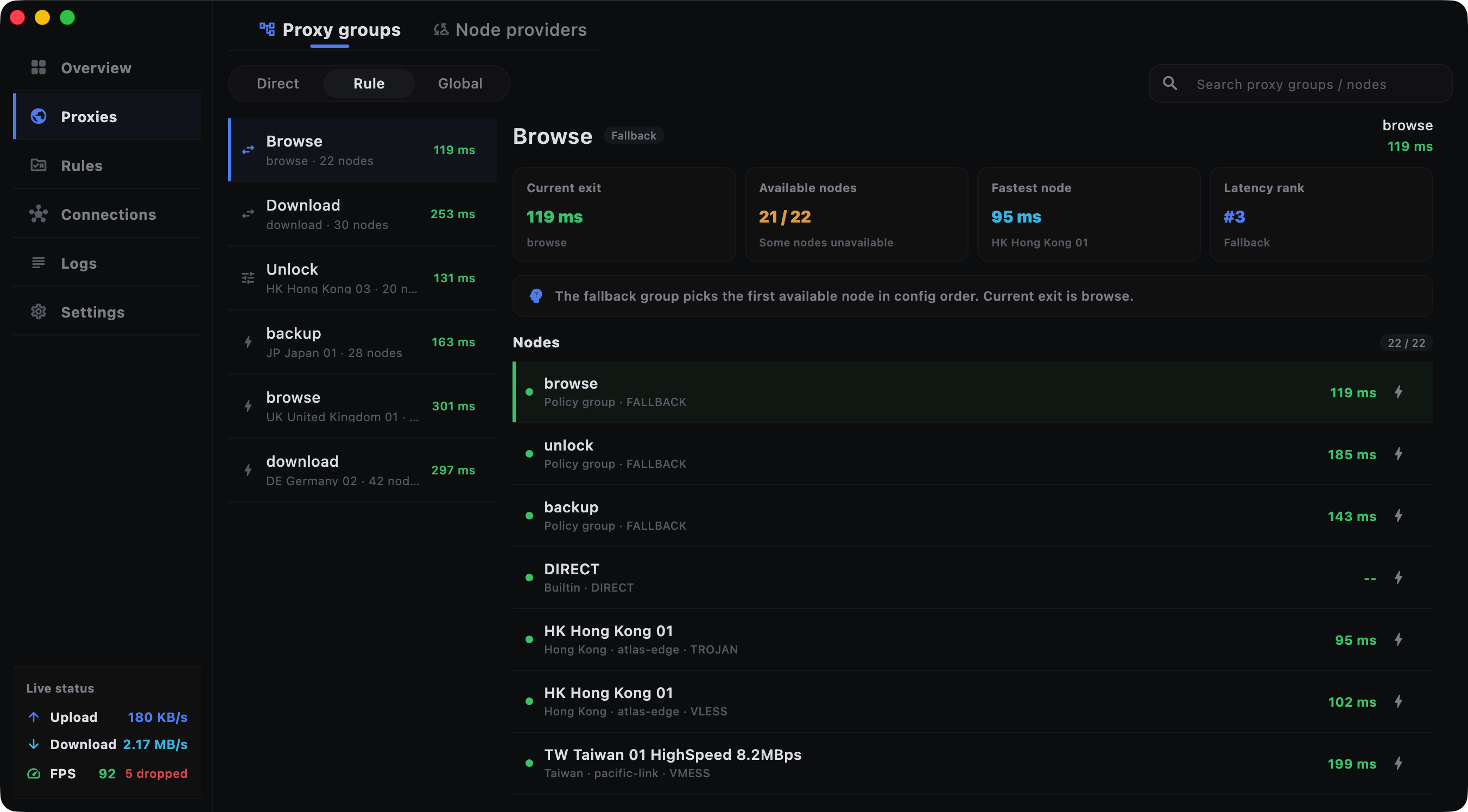Screen dimensions: 1468x812
Task: Click the bolt icon beside lowercase download group
Action: click(248, 470)
